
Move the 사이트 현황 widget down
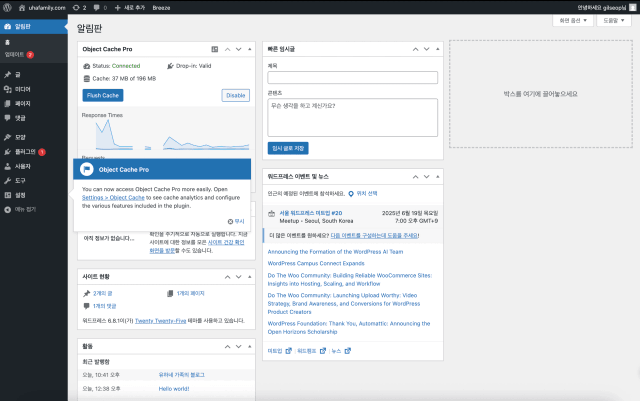point(238,277)
